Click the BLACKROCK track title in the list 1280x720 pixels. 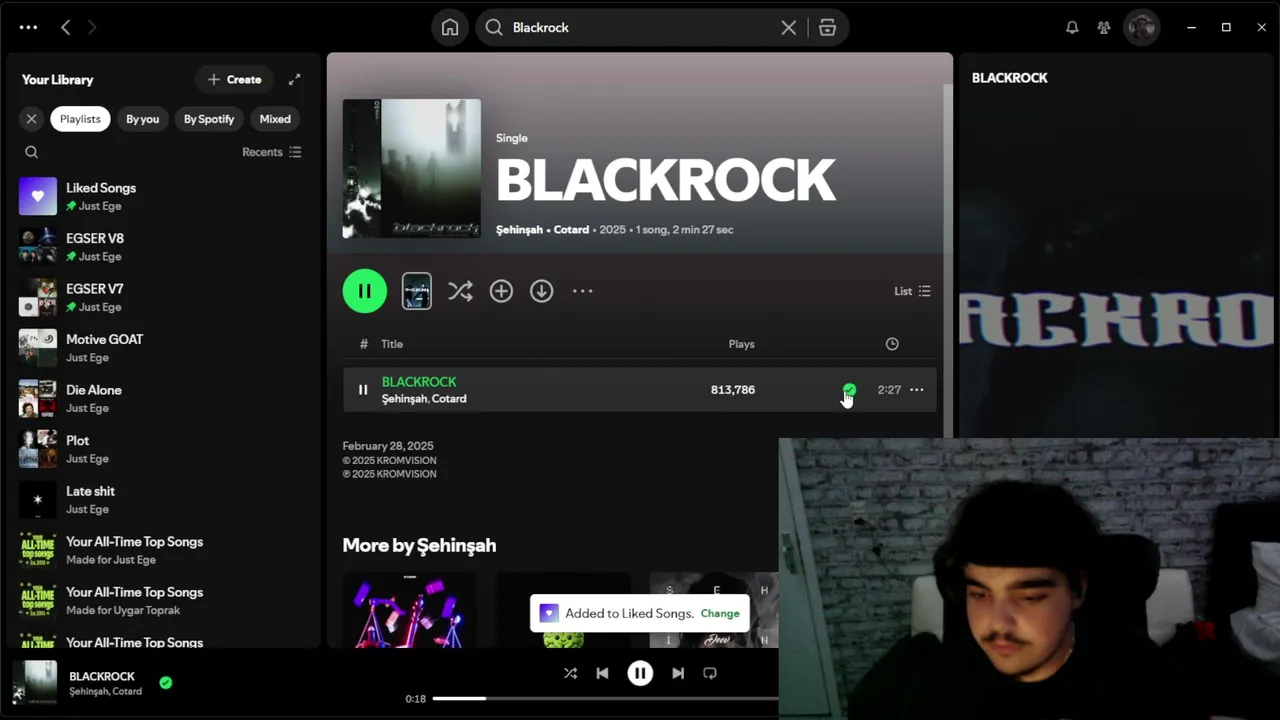click(419, 382)
